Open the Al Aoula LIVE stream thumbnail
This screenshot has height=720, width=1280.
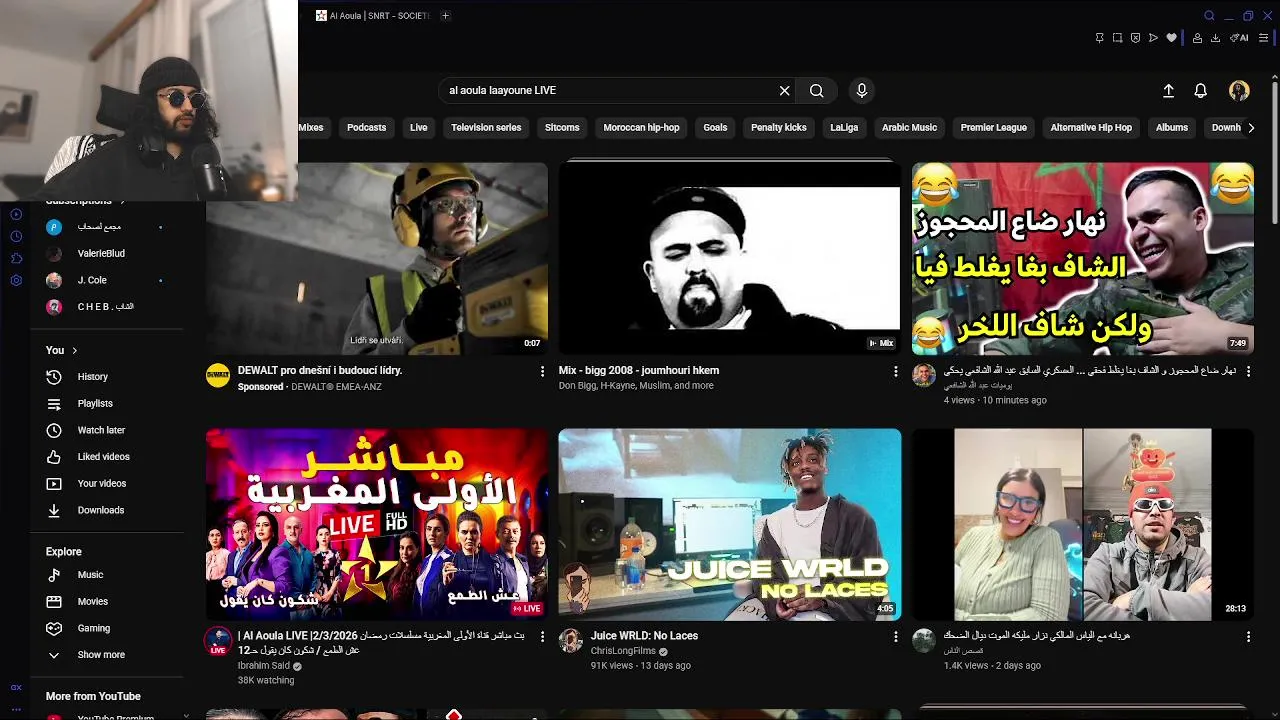coord(377,524)
